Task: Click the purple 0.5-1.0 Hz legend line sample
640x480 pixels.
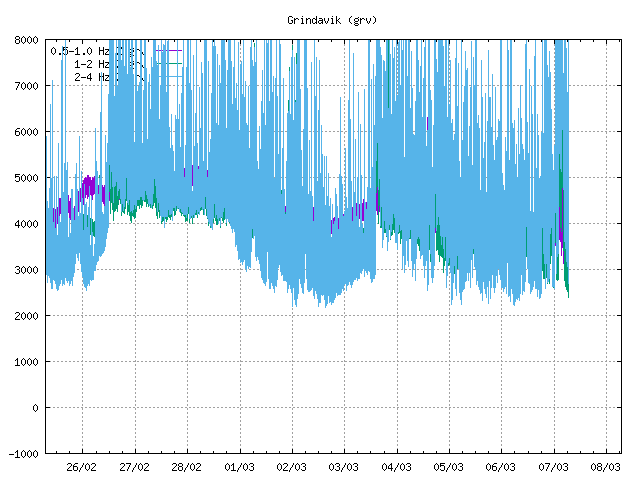Action: [169, 49]
